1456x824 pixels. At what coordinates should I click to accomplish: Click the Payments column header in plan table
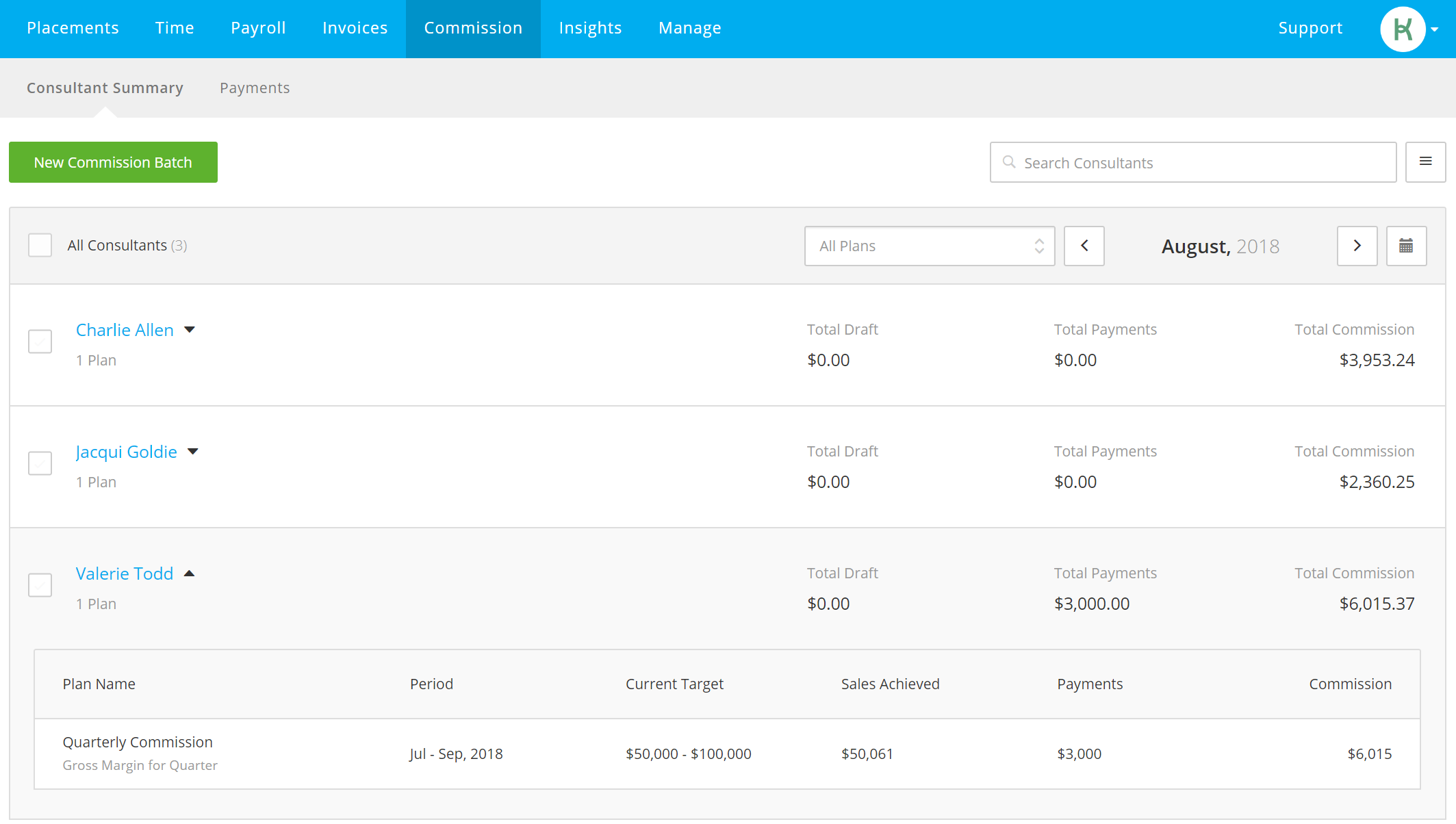coord(1090,684)
